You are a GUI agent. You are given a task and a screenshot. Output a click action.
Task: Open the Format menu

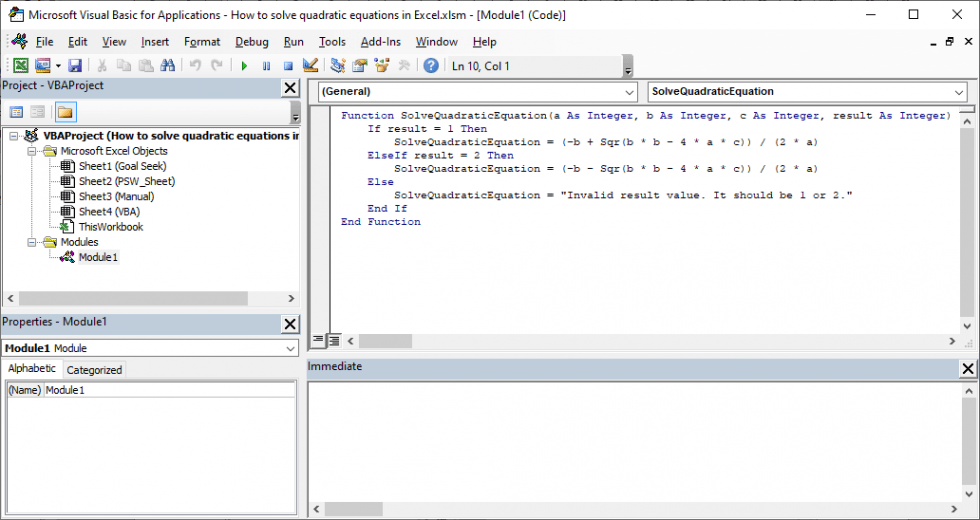click(x=202, y=42)
